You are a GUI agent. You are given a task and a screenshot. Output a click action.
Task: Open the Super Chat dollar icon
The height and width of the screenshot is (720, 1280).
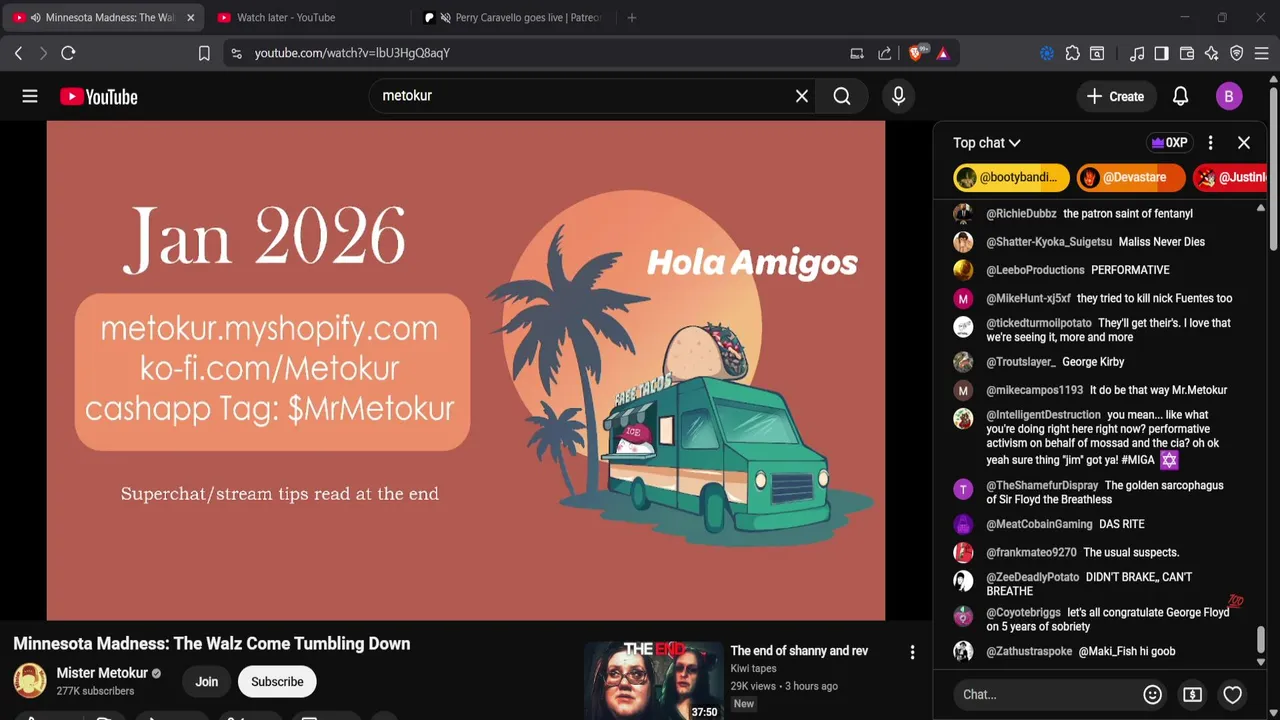click(x=1192, y=694)
